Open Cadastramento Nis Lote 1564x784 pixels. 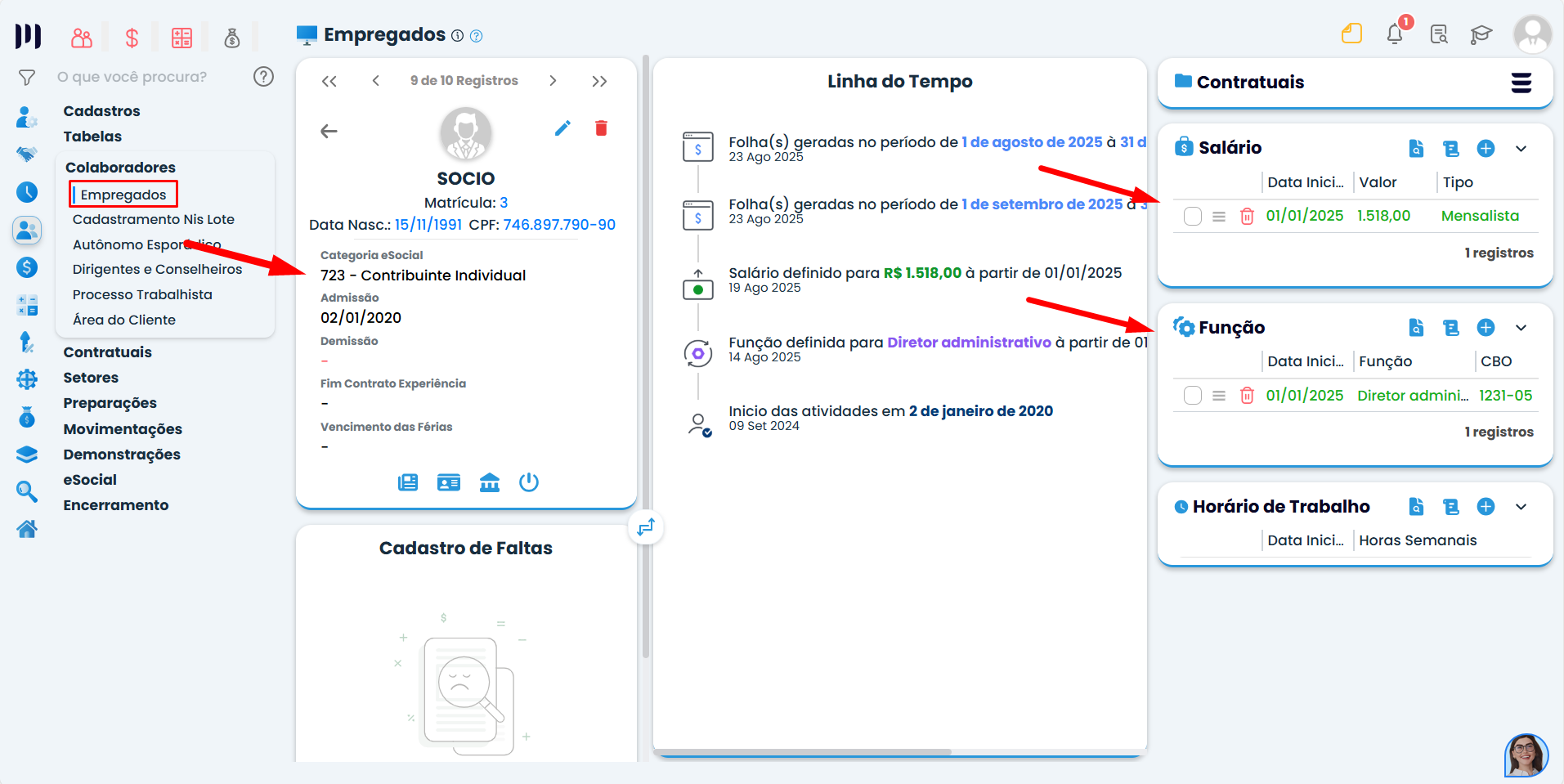click(x=154, y=220)
